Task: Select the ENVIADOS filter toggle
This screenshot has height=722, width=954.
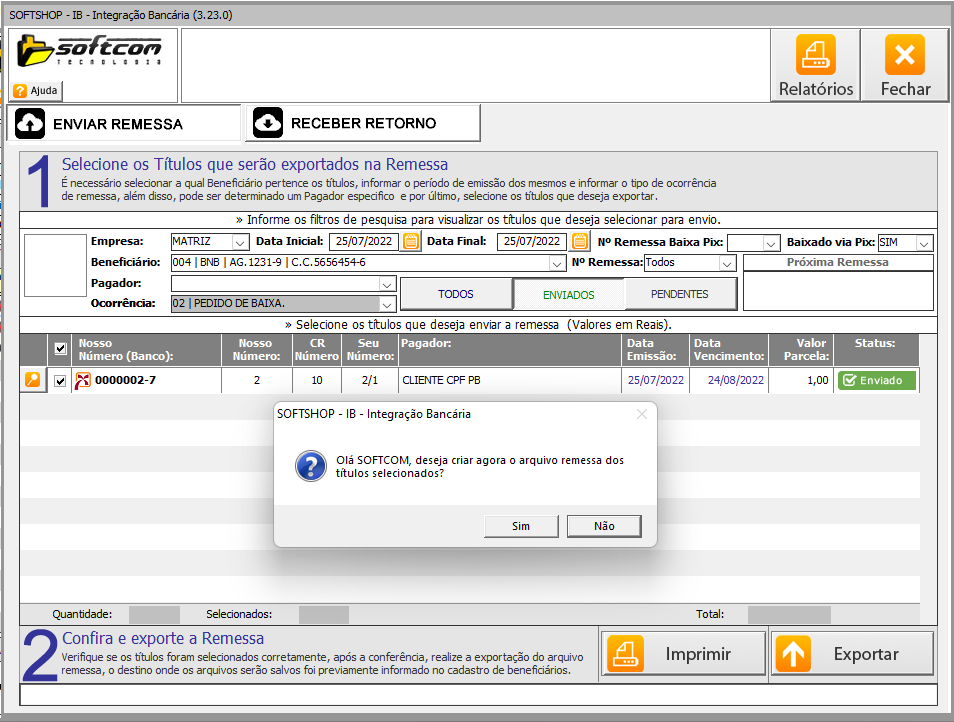Action: point(568,294)
